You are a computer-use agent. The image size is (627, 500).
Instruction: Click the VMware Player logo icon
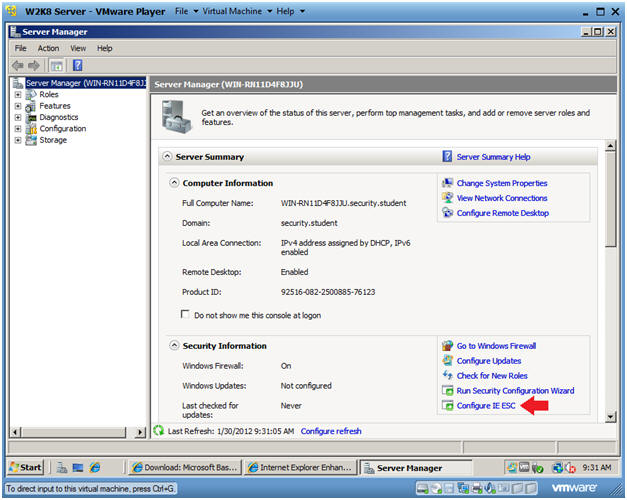point(12,11)
